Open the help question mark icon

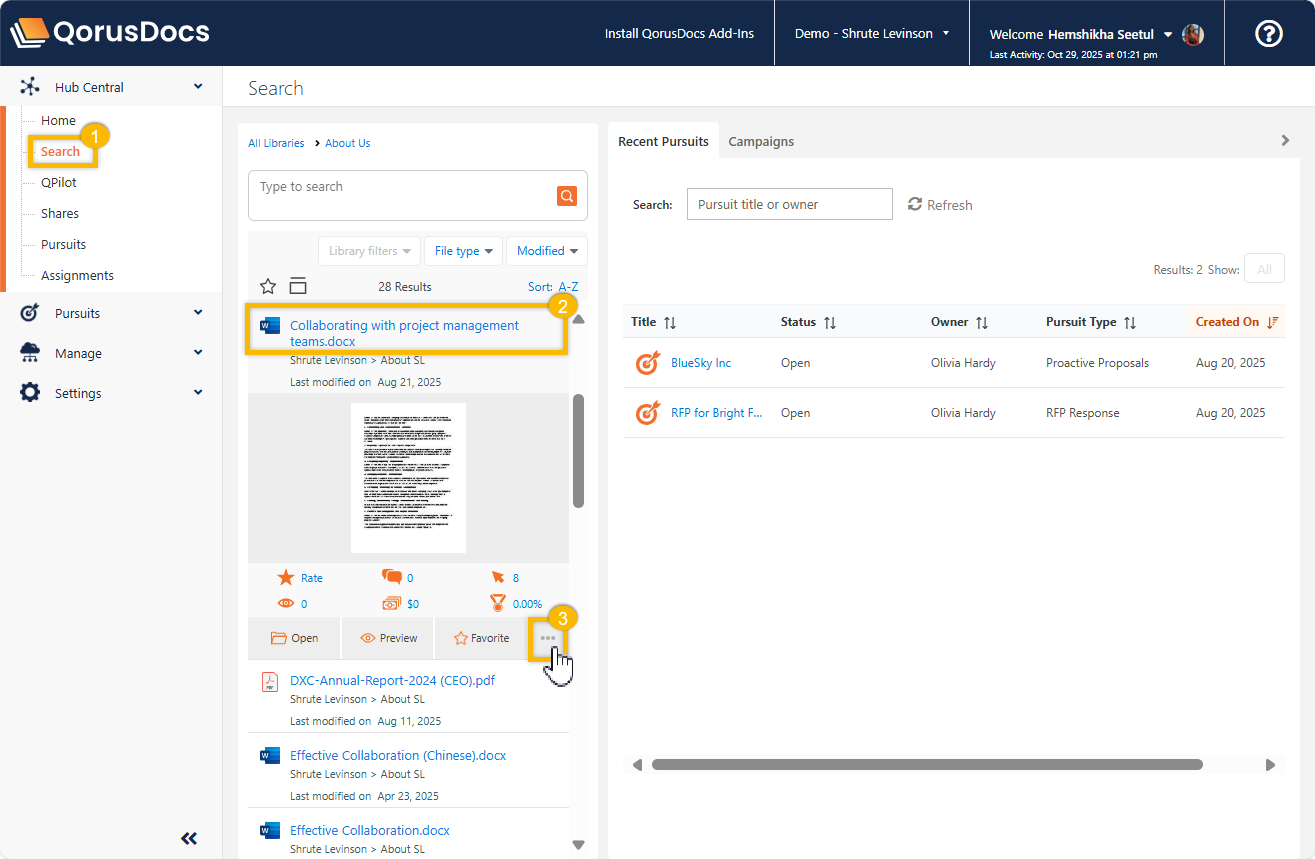click(x=1268, y=33)
